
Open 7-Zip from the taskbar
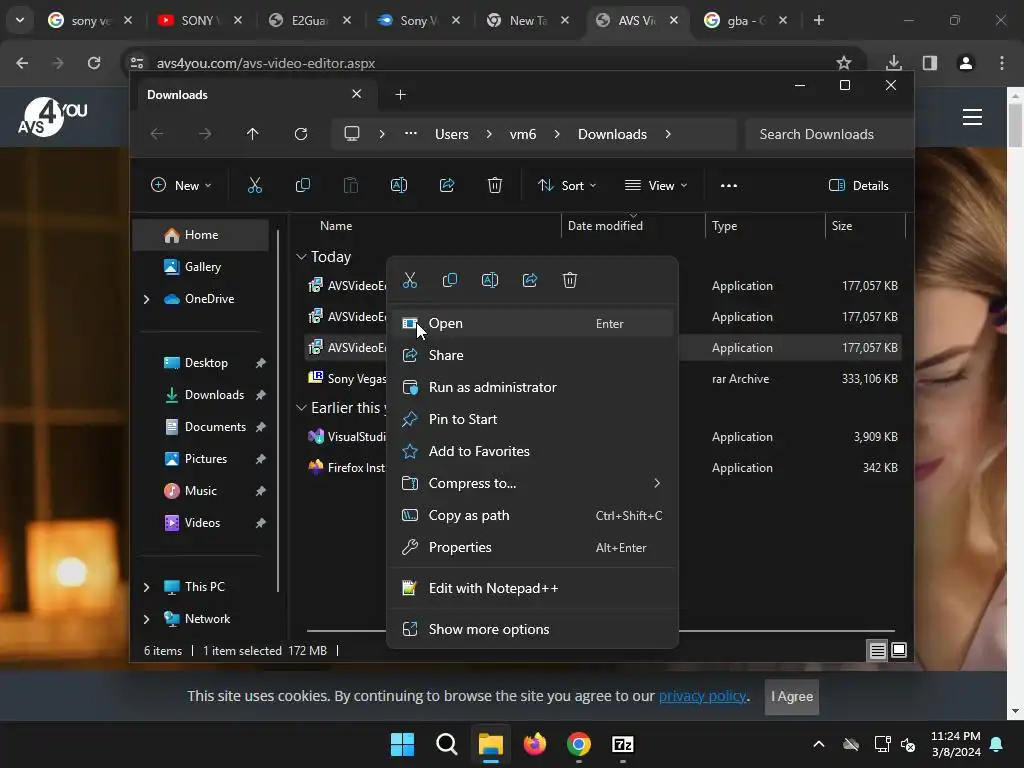(x=622, y=744)
